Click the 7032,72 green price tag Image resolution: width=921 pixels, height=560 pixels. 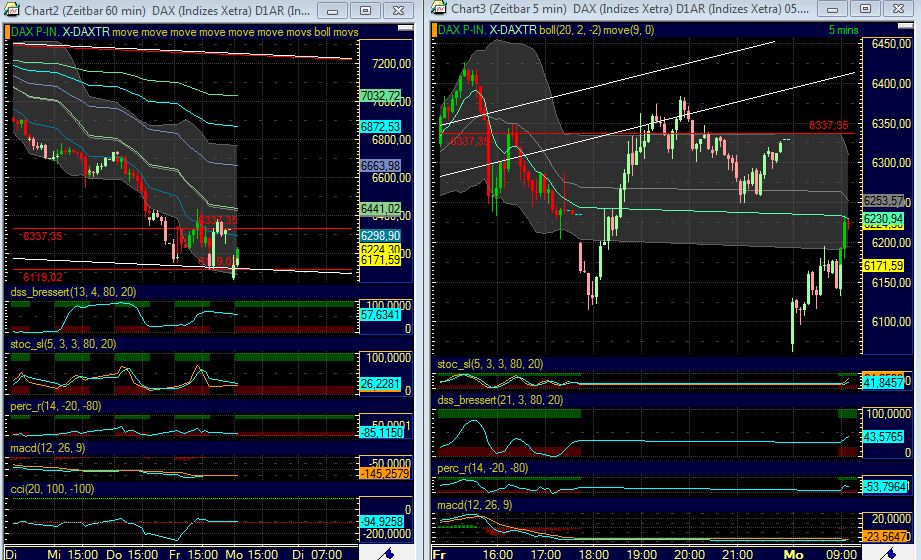(x=380, y=95)
